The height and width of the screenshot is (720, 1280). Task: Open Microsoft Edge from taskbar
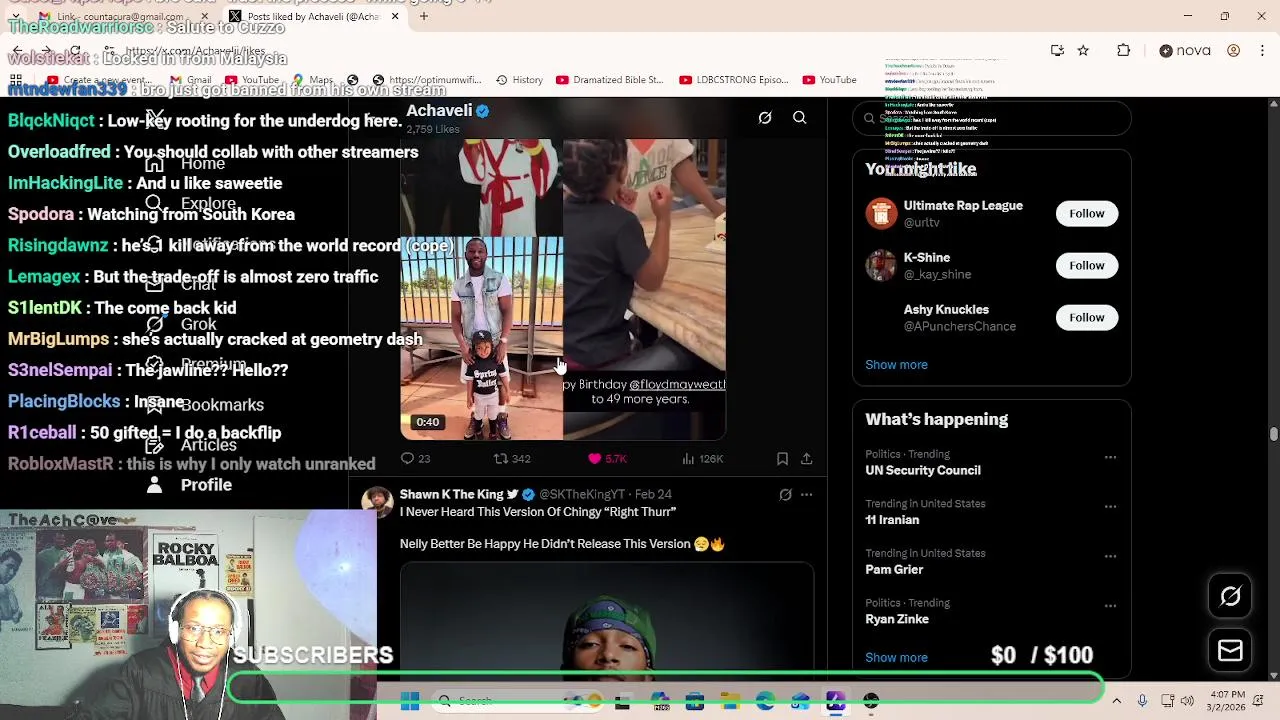(765, 702)
